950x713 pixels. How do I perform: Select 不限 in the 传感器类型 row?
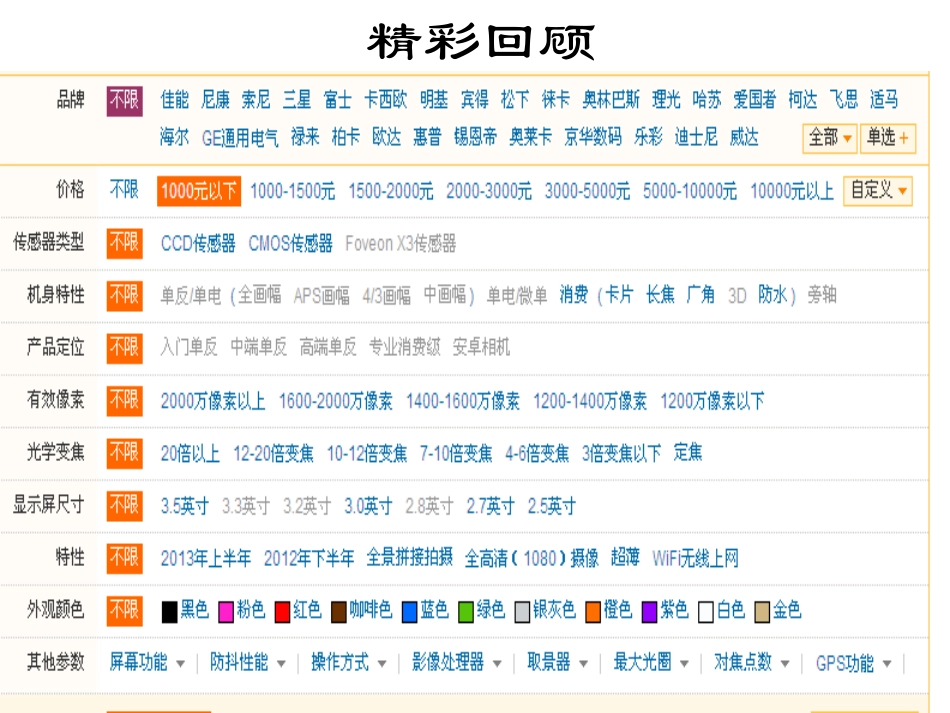125,244
